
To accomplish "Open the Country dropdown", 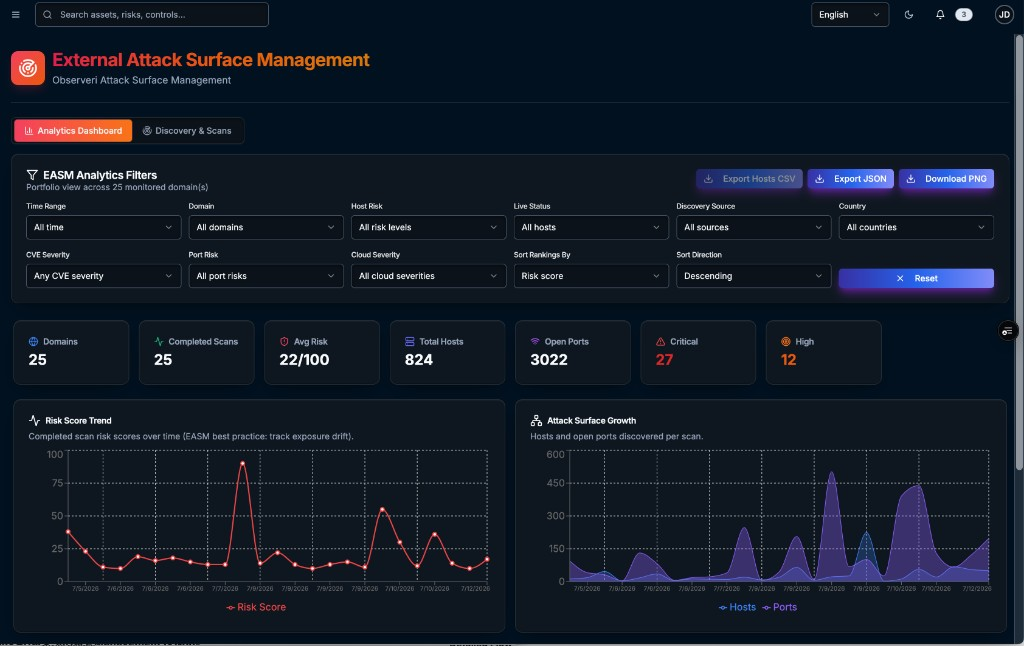I will coord(916,227).
